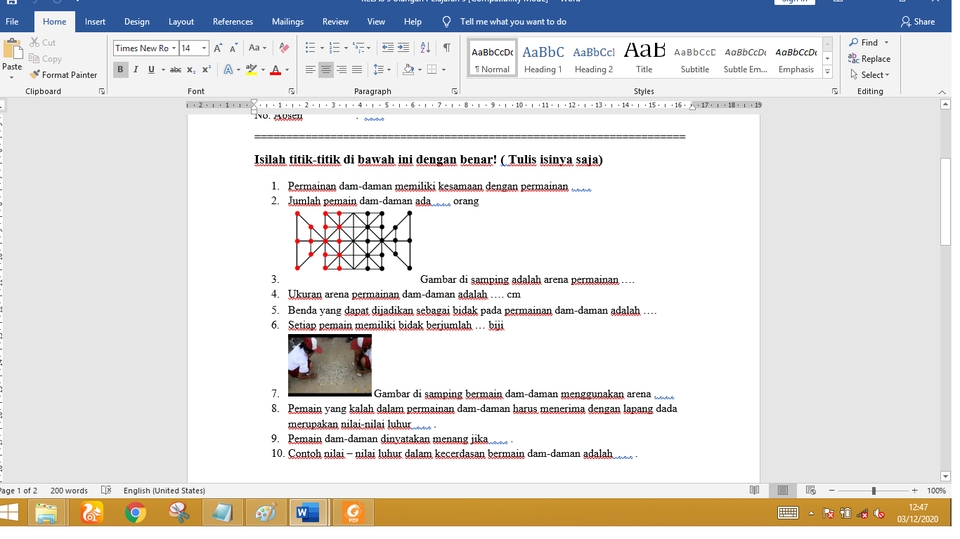Viewport: 960px width, 539px height.
Task: Open the numbering list dropdown
Action: pyautogui.click(x=346, y=48)
